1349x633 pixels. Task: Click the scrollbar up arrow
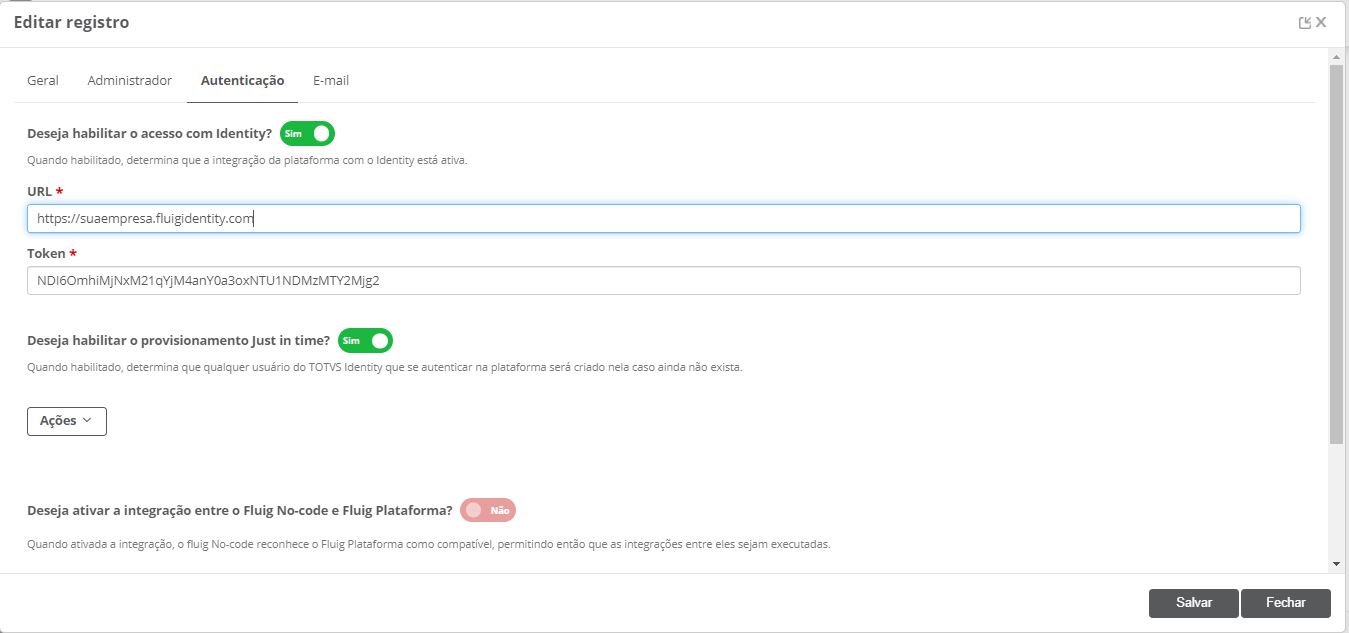(1336, 56)
